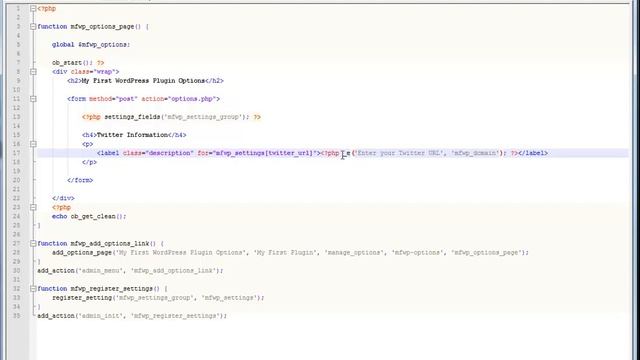
Task: Collapse mfwp_register_settings function fold on line 32
Action: coord(33,289)
